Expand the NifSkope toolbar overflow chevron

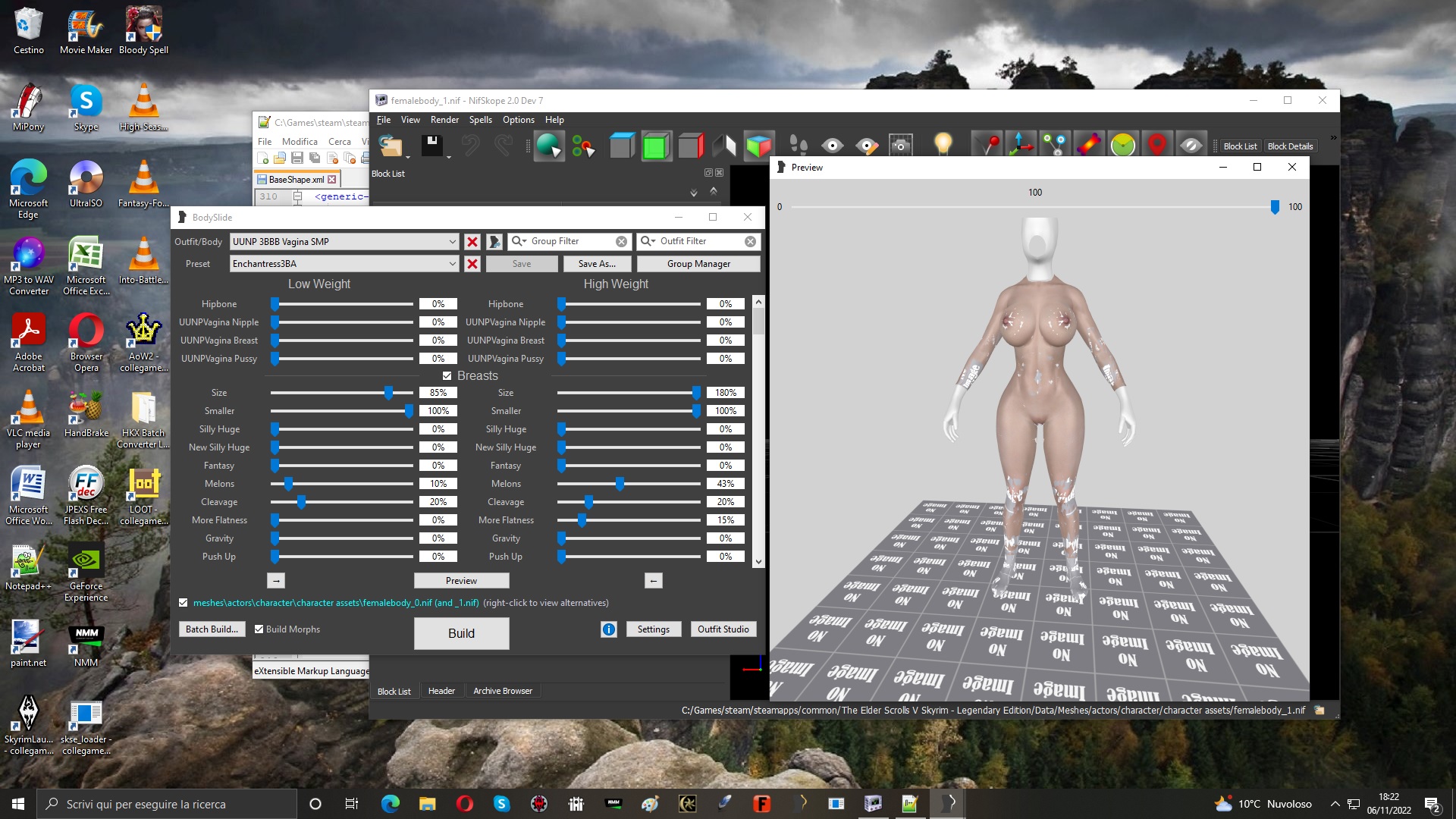[1332, 138]
